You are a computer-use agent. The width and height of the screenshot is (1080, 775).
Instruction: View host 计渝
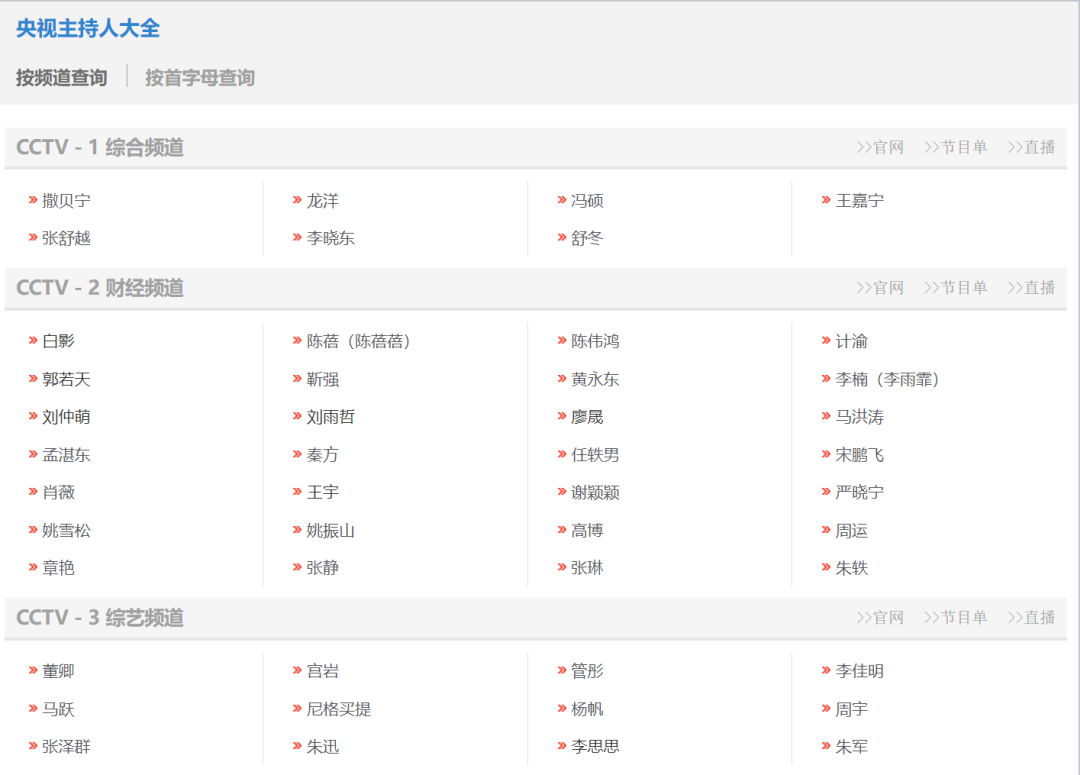coord(851,341)
